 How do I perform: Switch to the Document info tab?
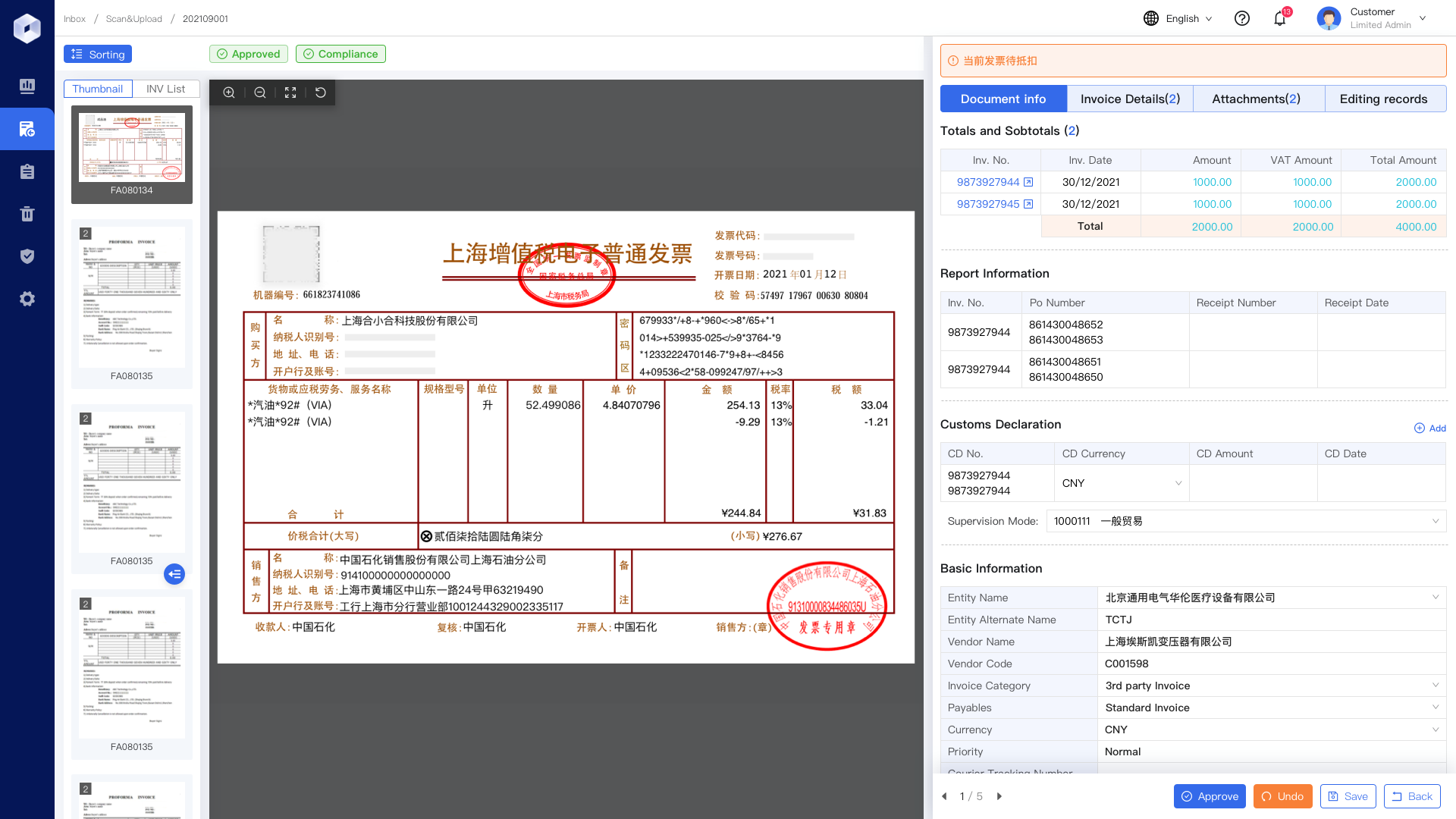coord(1003,99)
